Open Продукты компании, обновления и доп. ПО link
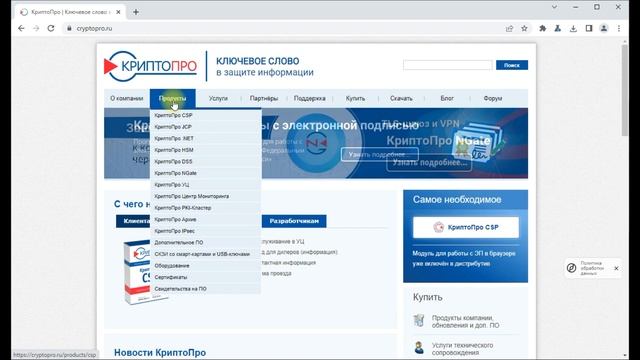Screen dimensions: 640x360 [x=465, y=322]
